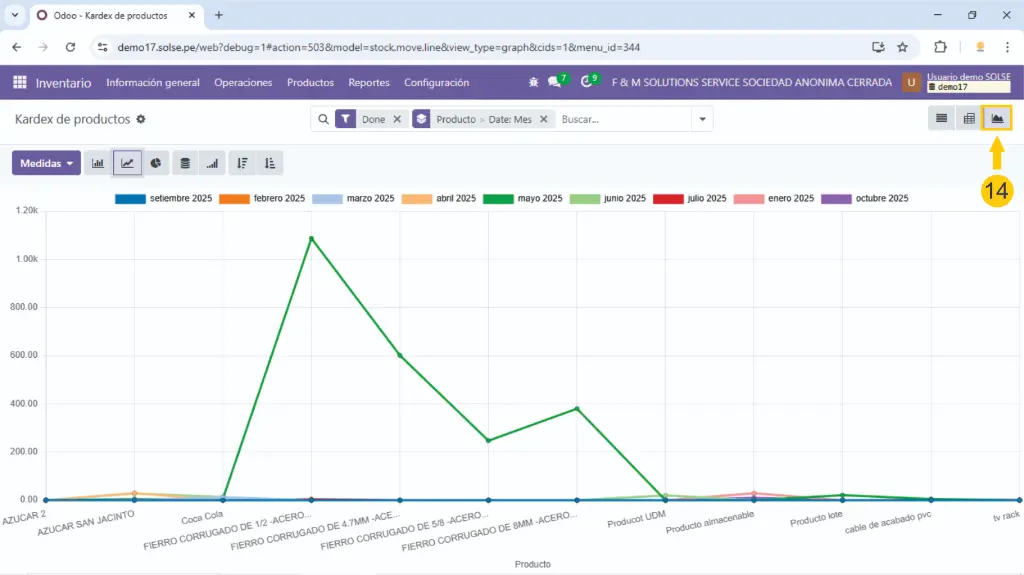
Task: Switch to pivot table view
Action: tap(969, 119)
